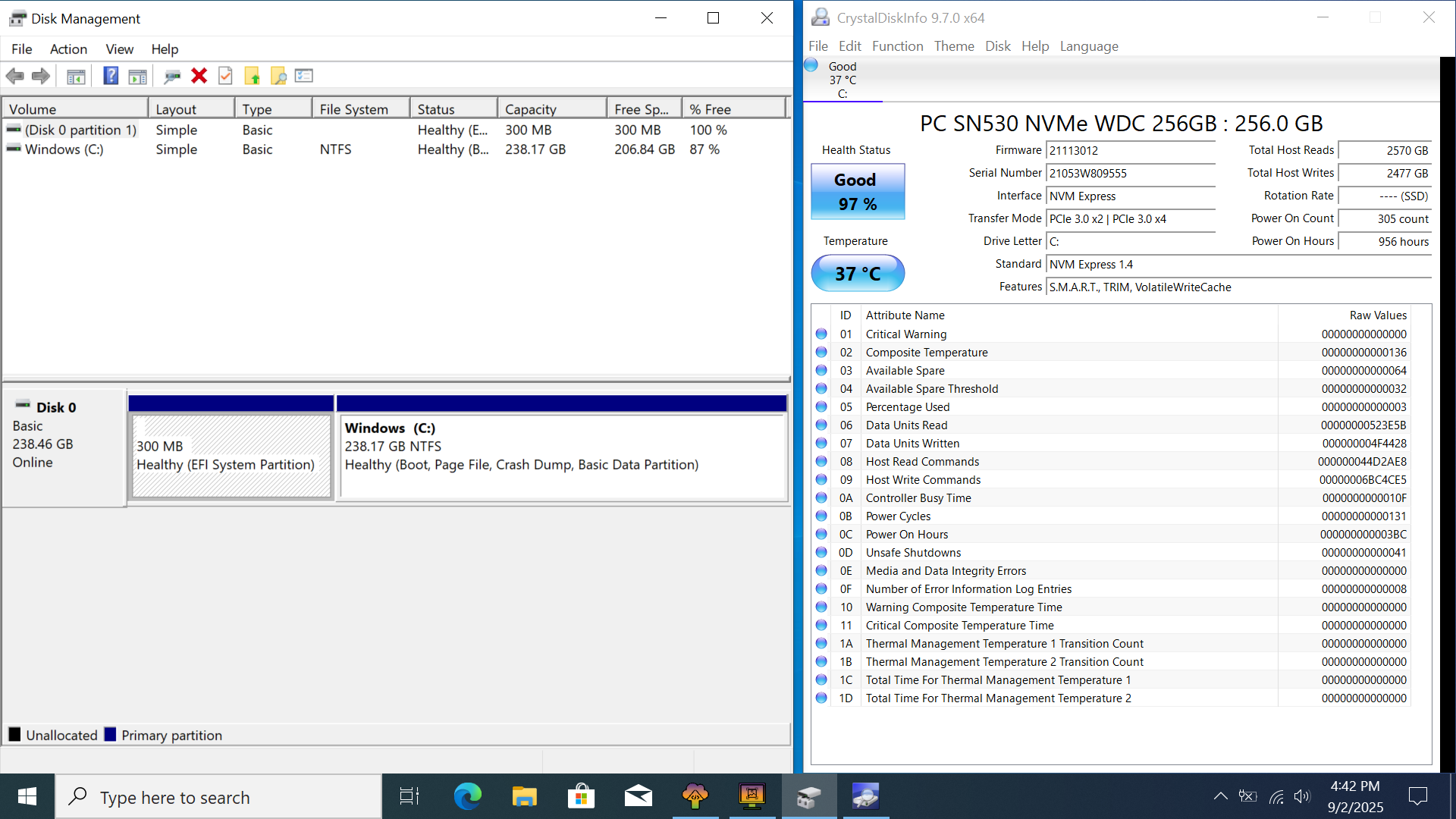Click the Features field
Image resolution: width=1456 pixels, height=819 pixels.
click(1238, 287)
